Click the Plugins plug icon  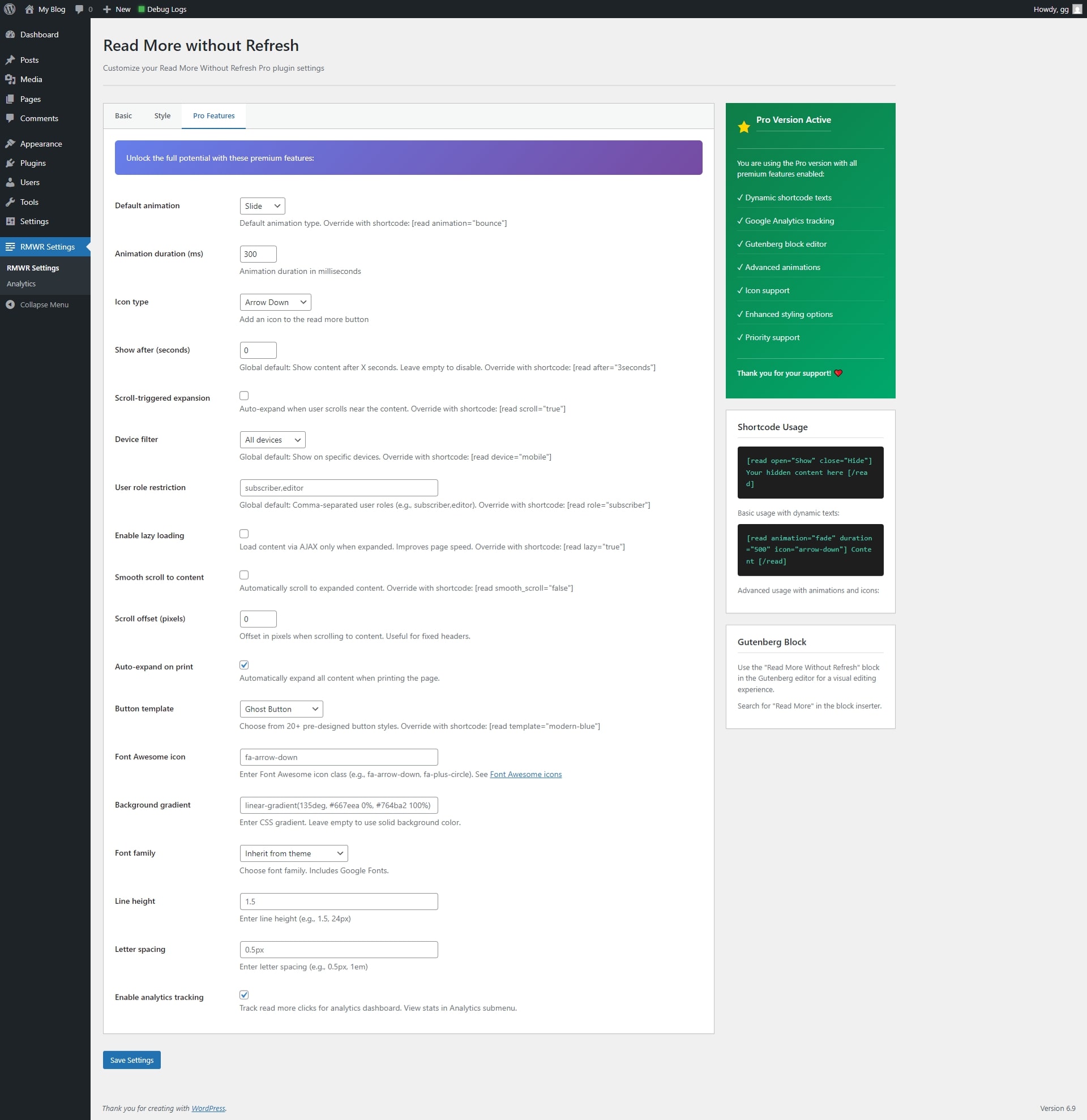11,163
